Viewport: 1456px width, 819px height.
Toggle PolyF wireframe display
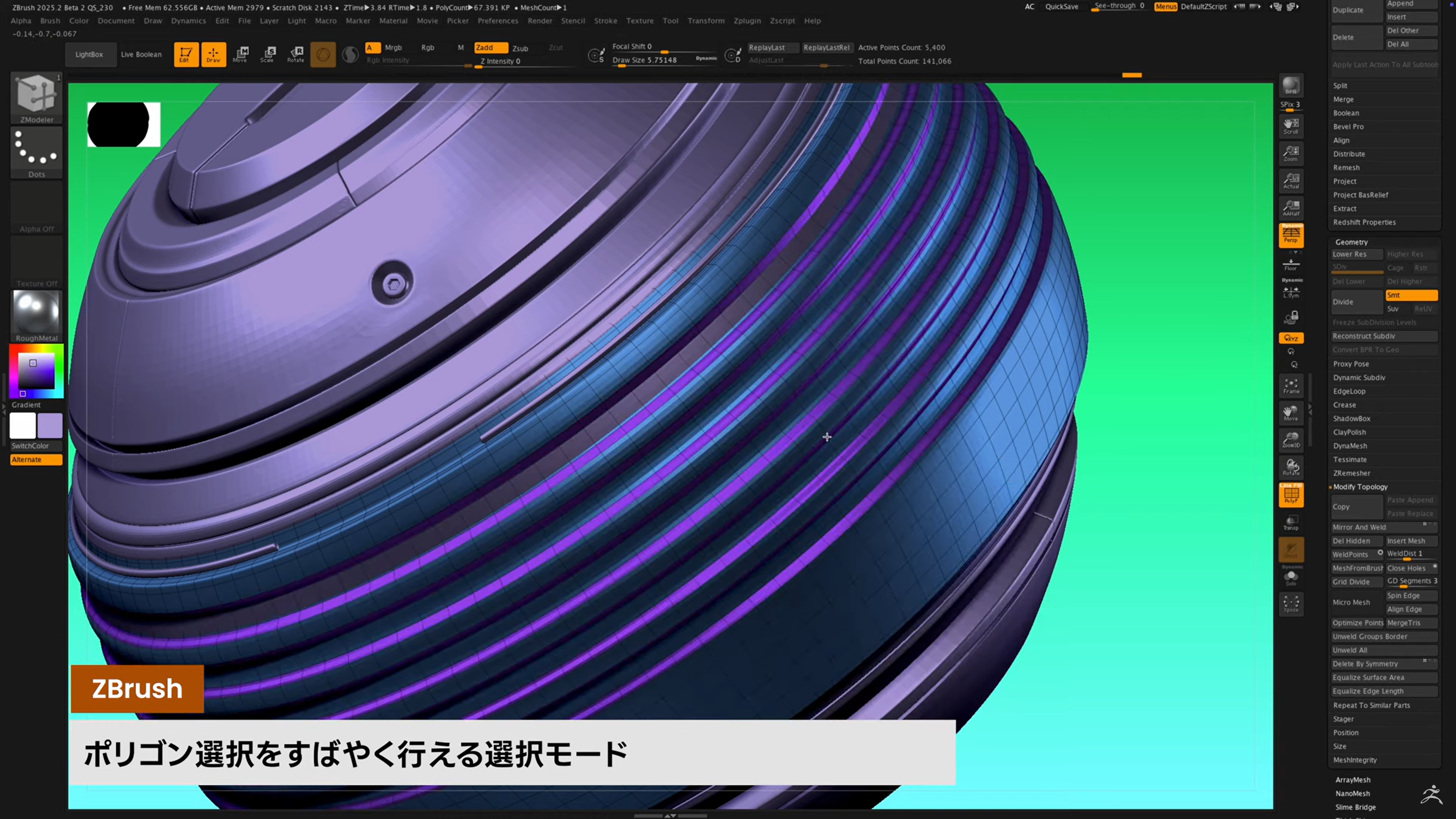pos(1291,495)
